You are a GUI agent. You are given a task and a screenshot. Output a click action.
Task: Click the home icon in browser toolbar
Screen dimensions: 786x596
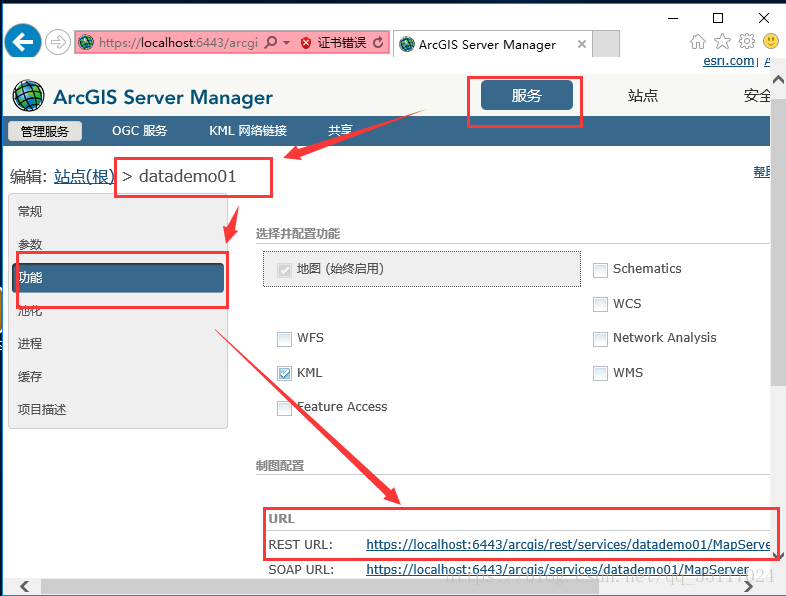coord(697,41)
